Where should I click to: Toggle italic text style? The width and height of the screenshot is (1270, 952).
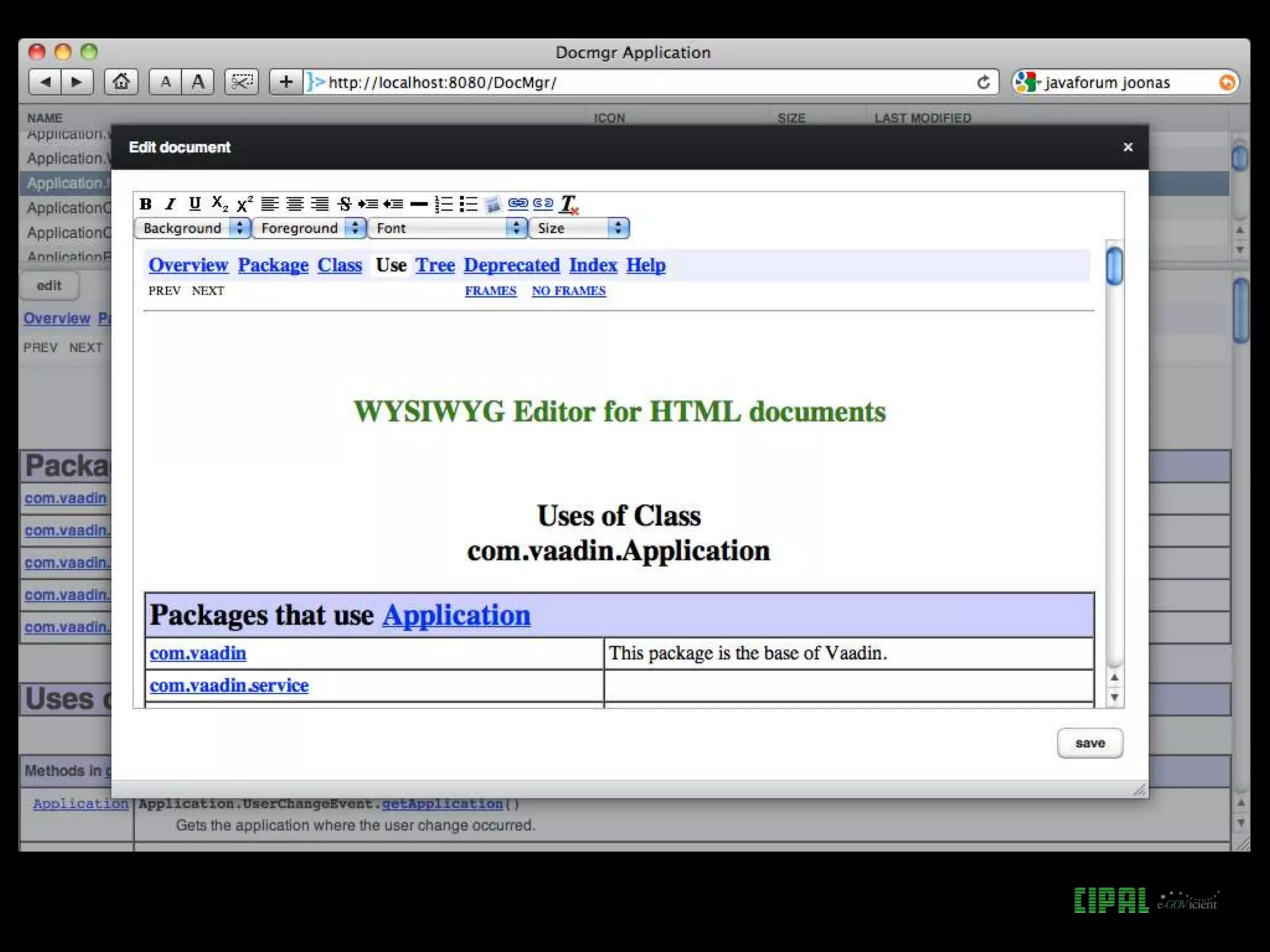171,204
